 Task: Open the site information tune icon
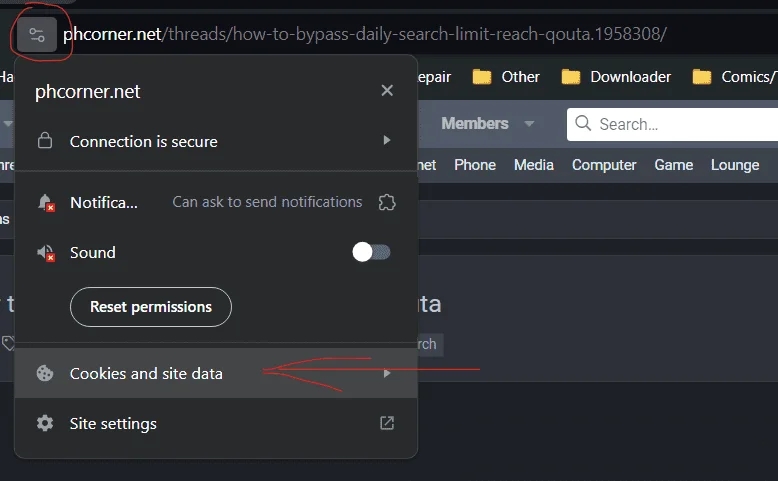point(37,35)
